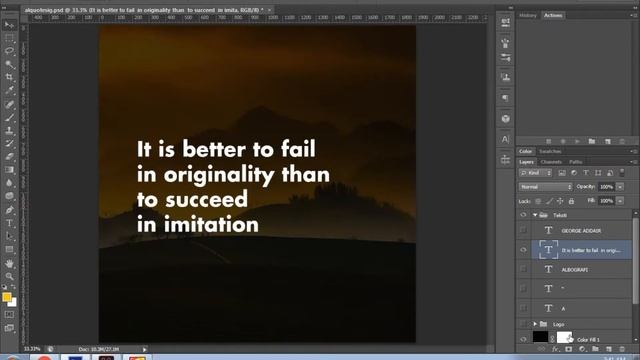Click the Color Fill 1 black thumbnail
The image size is (640, 360).
pos(540,337)
